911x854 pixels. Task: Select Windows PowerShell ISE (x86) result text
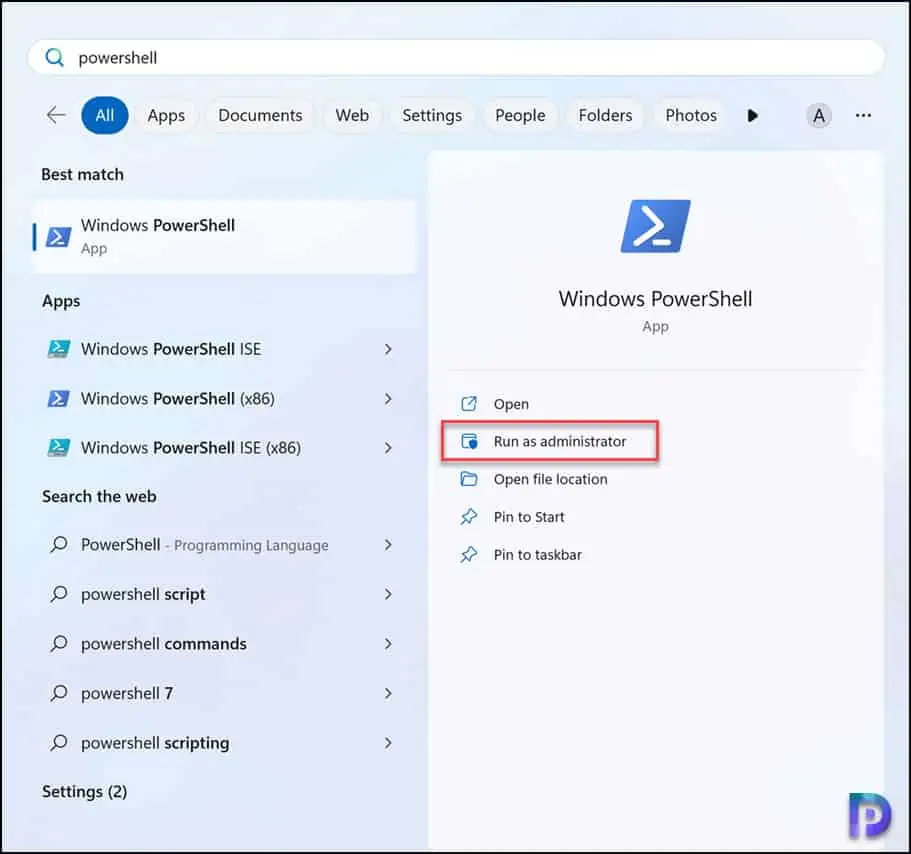click(x=191, y=448)
